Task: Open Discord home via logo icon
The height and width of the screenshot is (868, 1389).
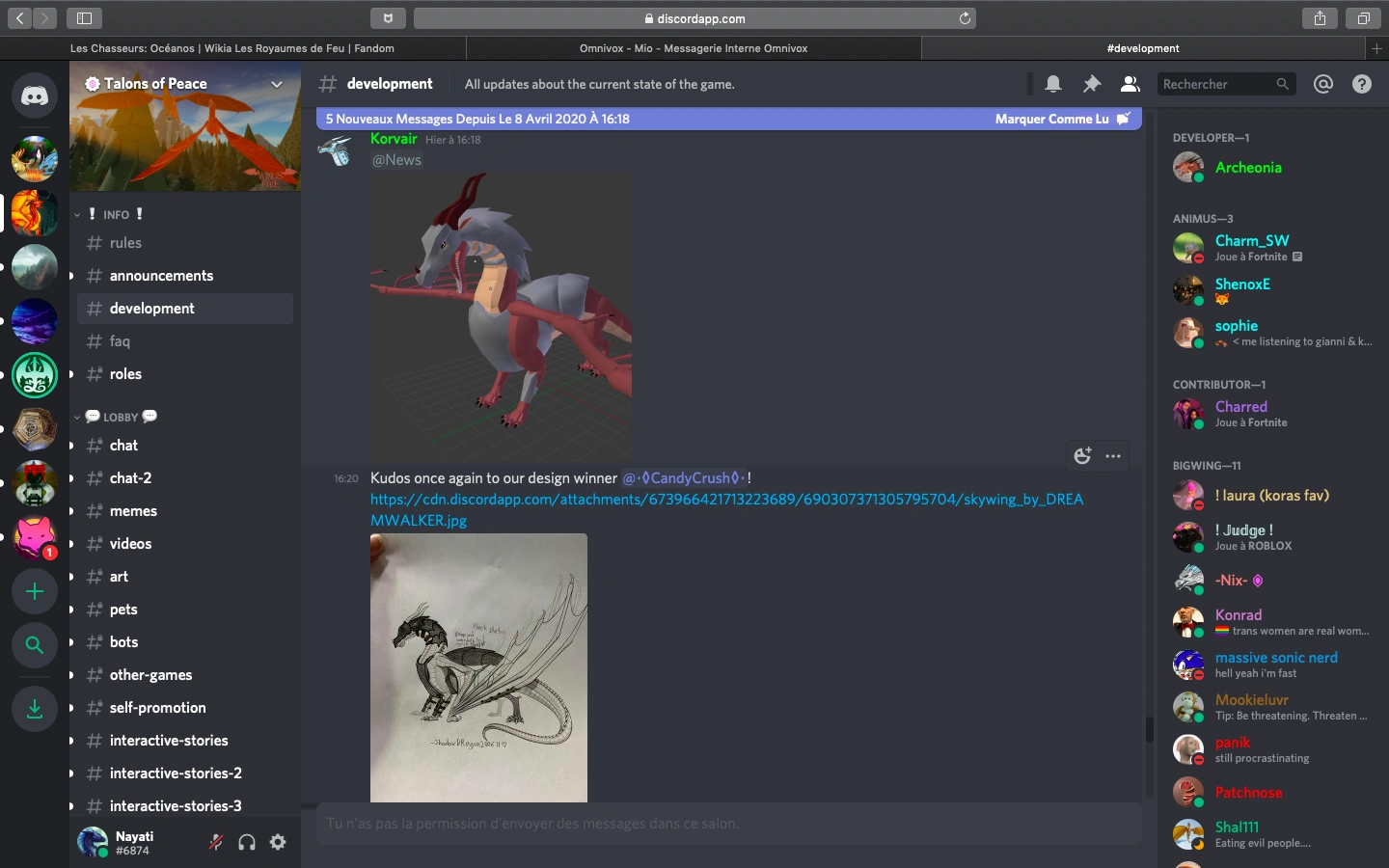Action: point(35,96)
